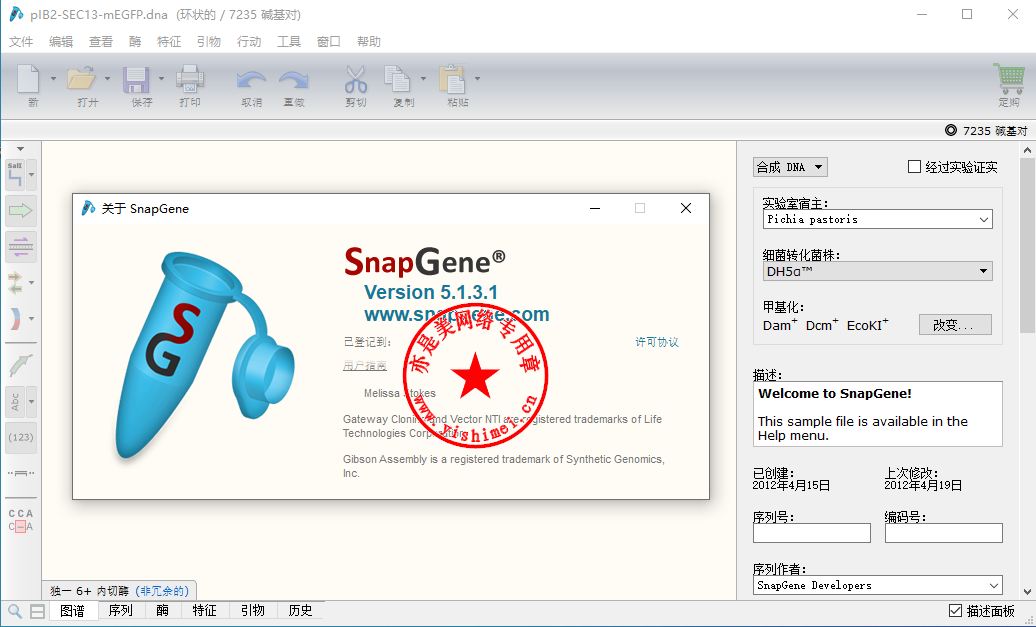Switch to the 引物 bottom tab
Screen dimensions: 1036x627
pyautogui.click(x=252, y=610)
